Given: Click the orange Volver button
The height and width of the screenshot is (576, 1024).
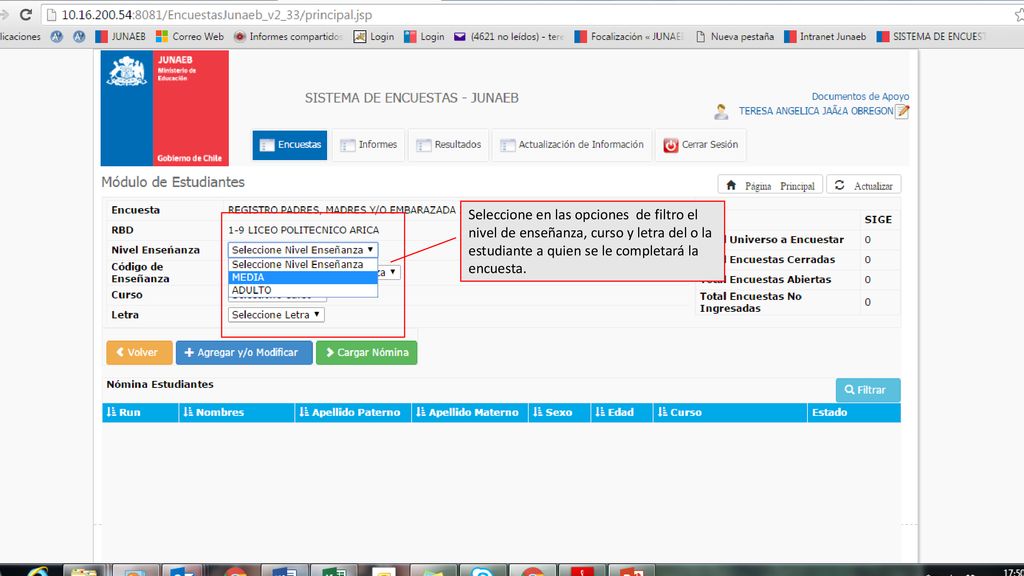Looking at the screenshot, I should tap(139, 353).
